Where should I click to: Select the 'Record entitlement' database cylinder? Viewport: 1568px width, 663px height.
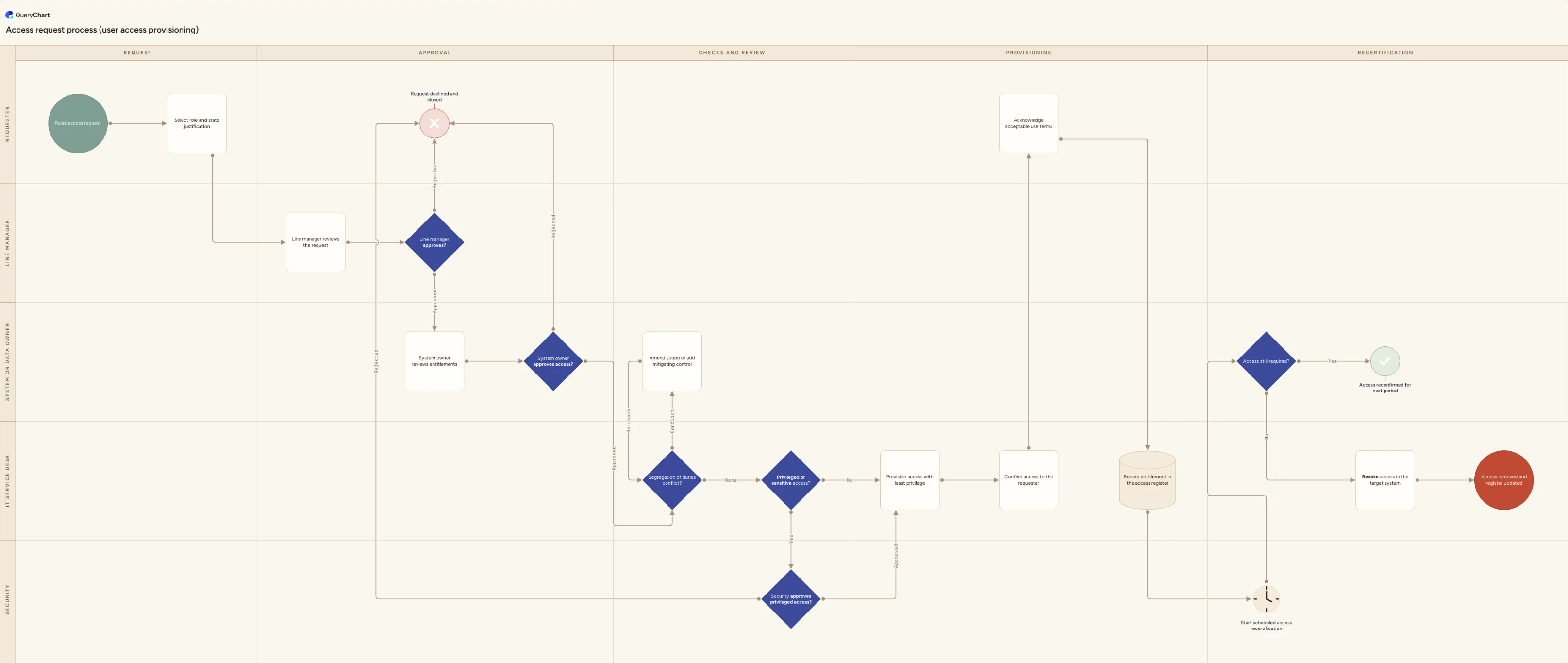pos(1148,480)
